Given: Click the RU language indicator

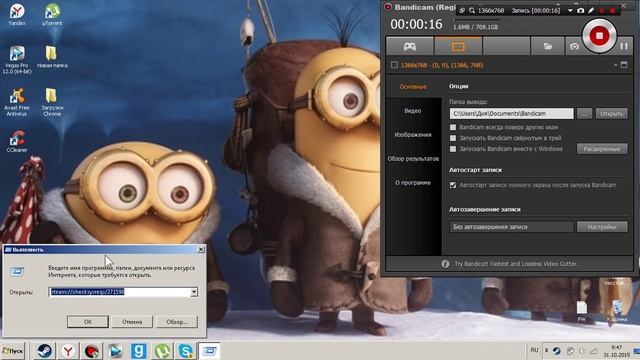Looking at the screenshot, I should tap(534, 350).
